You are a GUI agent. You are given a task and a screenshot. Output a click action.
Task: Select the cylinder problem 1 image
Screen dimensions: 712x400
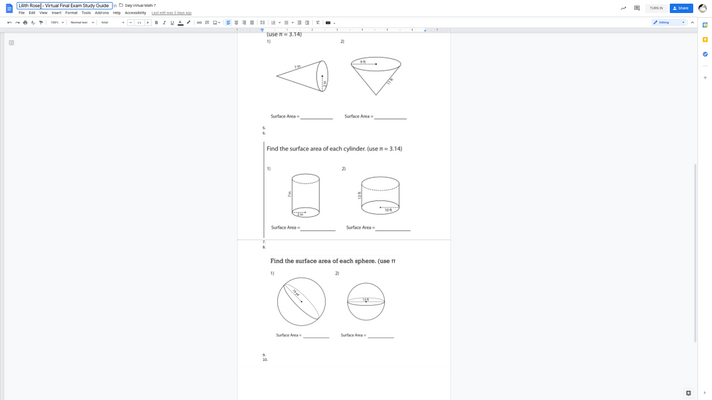tap(305, 195)
